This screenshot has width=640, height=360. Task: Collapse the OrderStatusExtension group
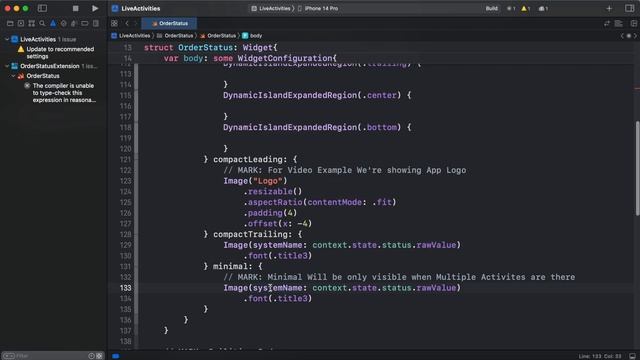point(7,66)
